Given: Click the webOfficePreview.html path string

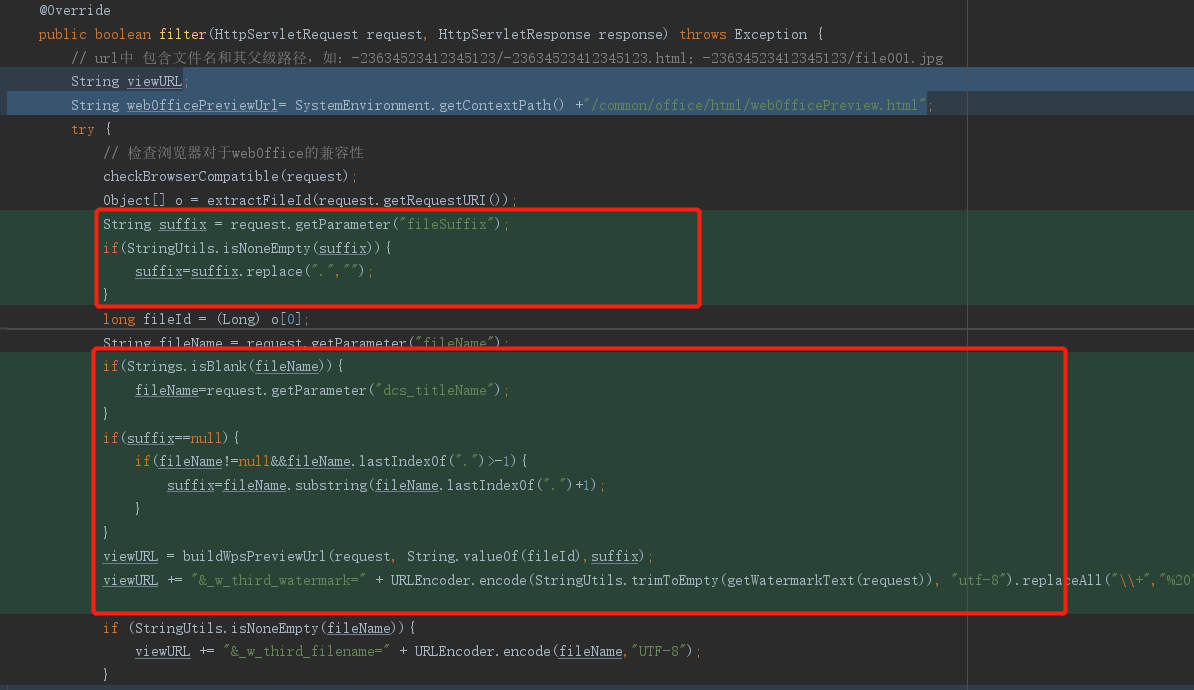Looking at the screenshot, I should (x=755, y=105).
